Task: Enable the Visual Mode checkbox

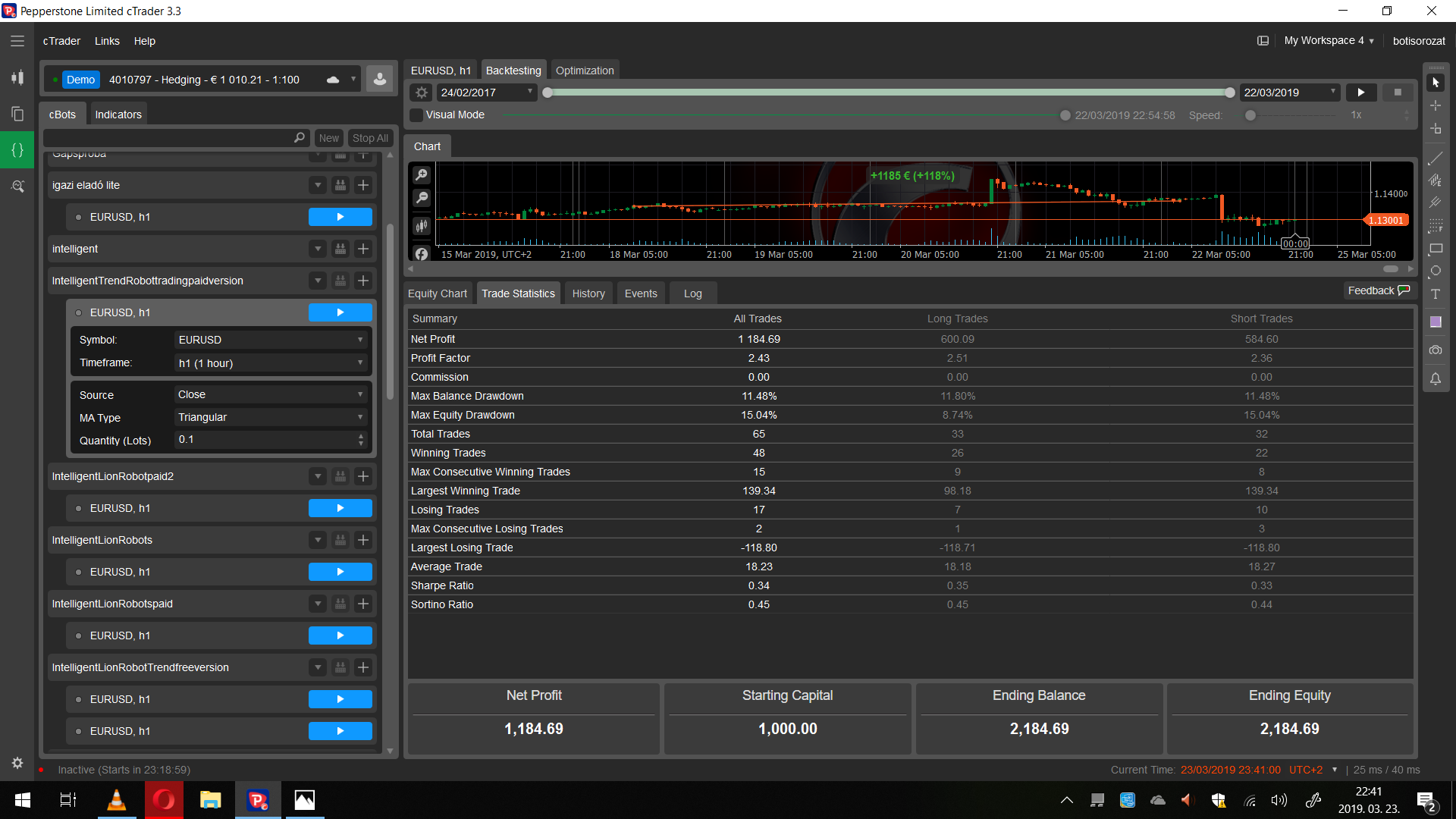Action: click(416, 115)
